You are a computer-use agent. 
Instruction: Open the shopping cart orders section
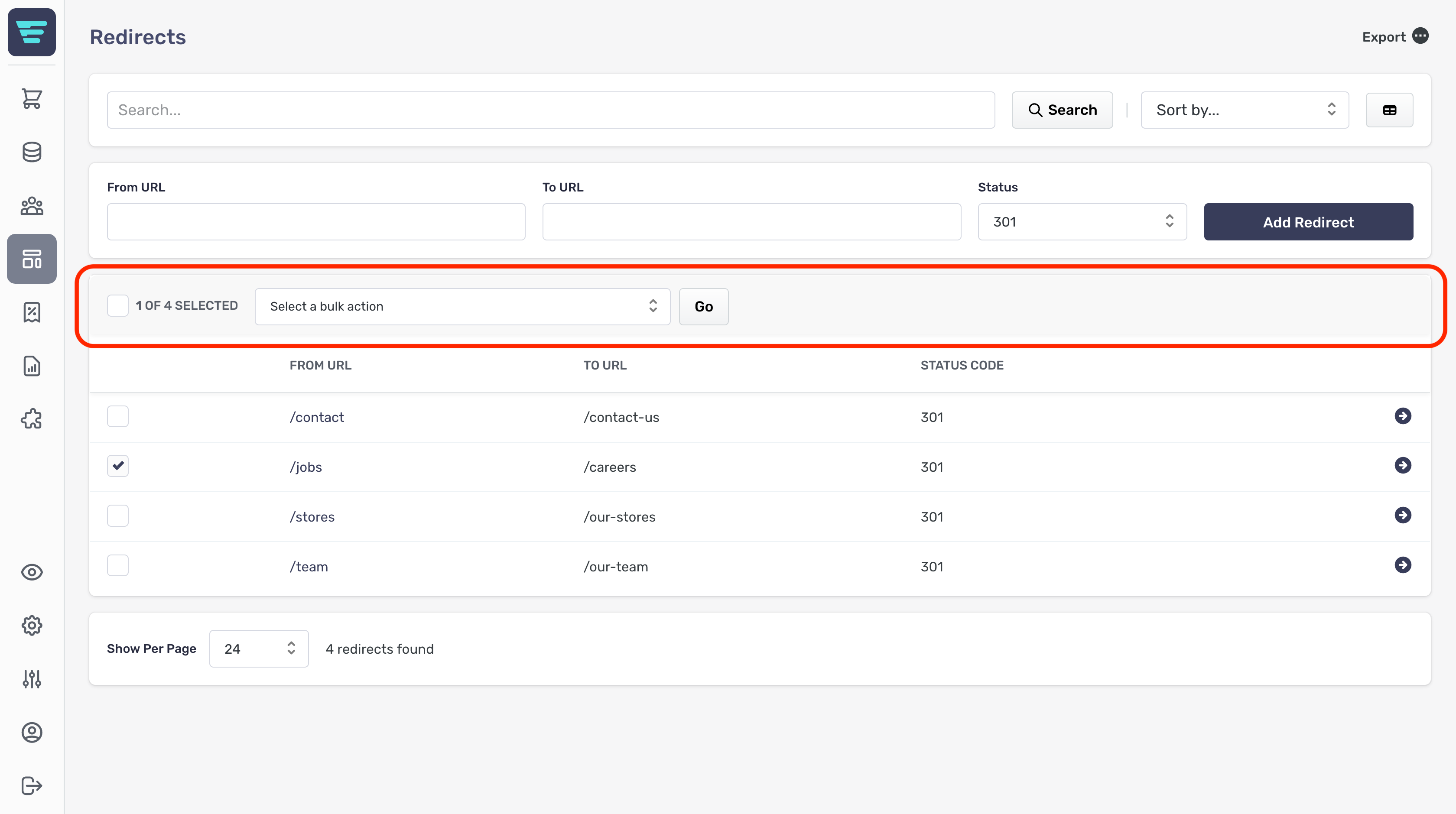coord(32,98)
